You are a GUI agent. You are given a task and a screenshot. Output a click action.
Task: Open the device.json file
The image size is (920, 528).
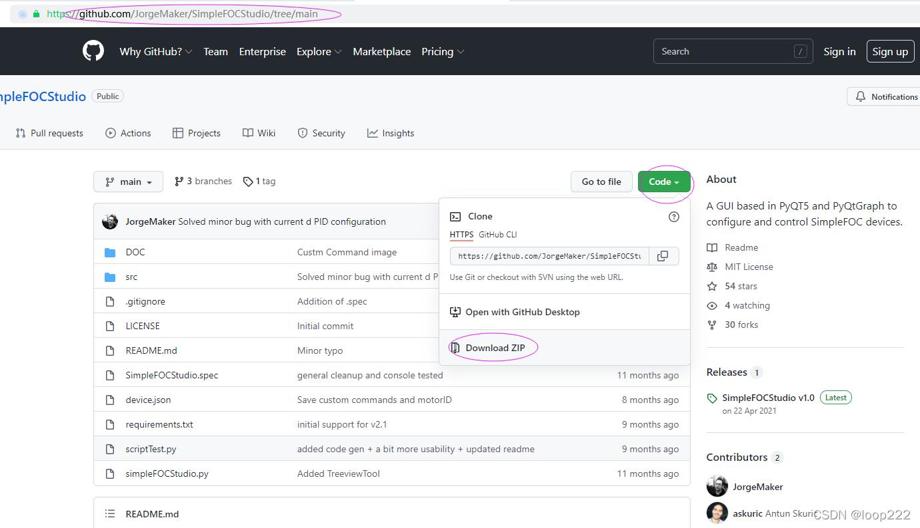pos(148,400)
